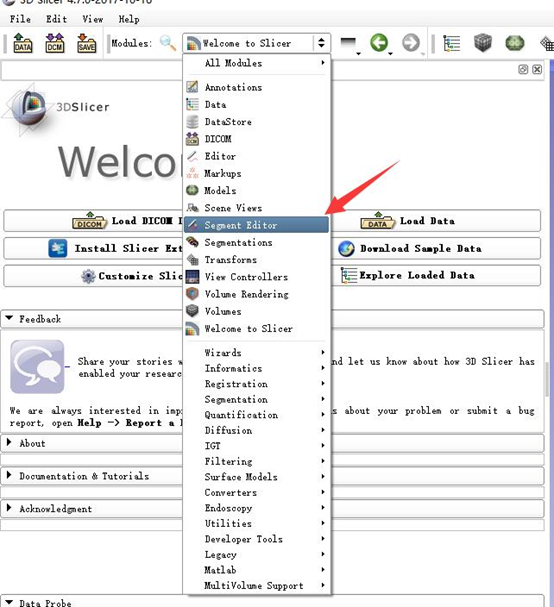Expand the All Modules submenu

click(257, 63)
